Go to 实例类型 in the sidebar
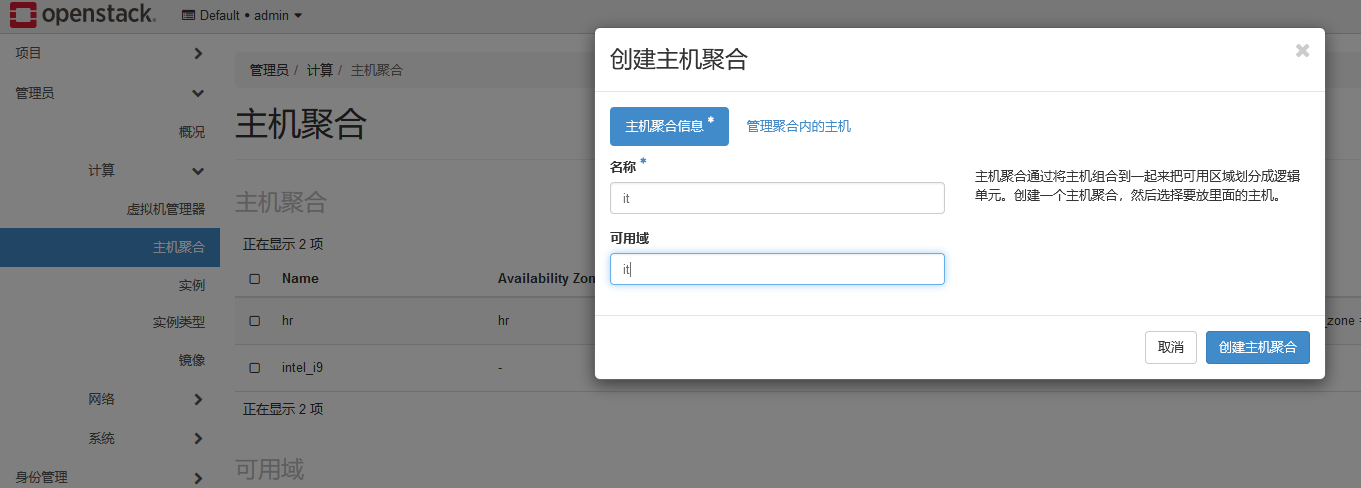The image size is (1361, 488). coord(178,322)
